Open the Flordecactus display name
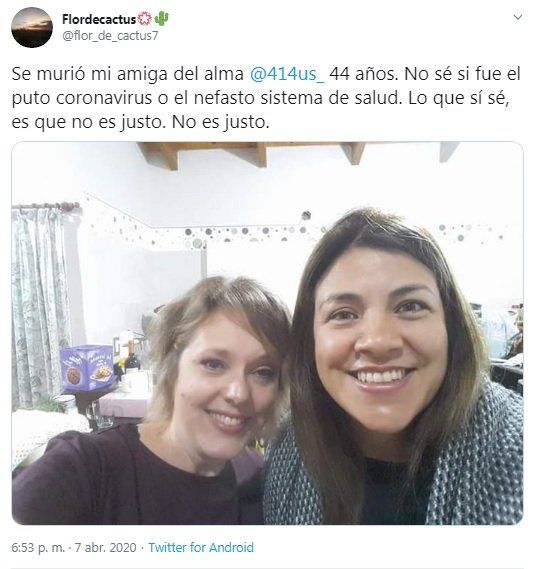533x569 pixels. (99, 19)
